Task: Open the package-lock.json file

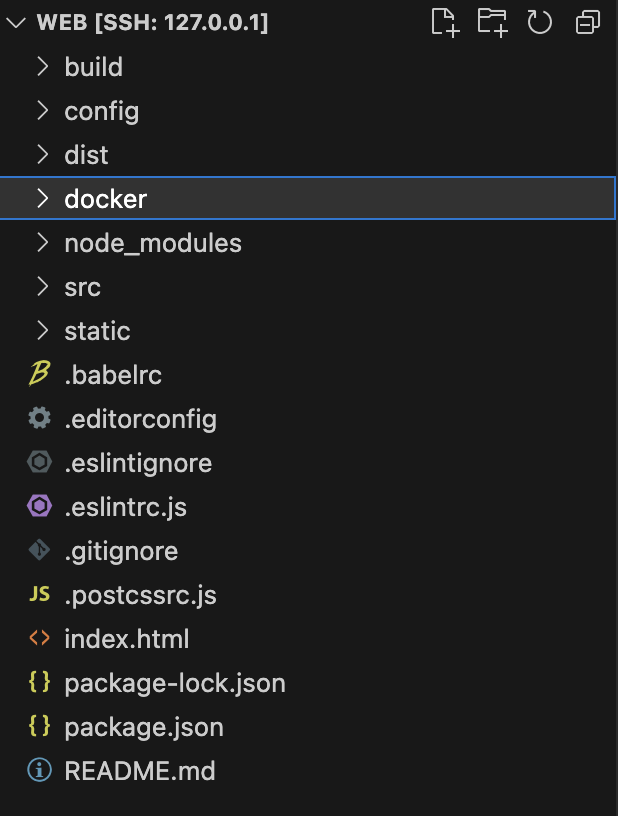Action: [x=175, y=683]
